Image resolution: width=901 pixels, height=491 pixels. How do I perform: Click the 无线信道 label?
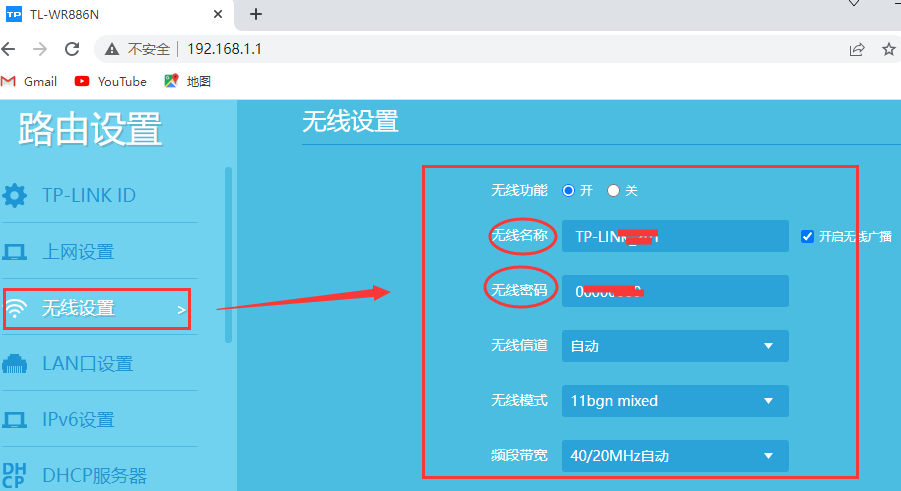coord(519,346)
